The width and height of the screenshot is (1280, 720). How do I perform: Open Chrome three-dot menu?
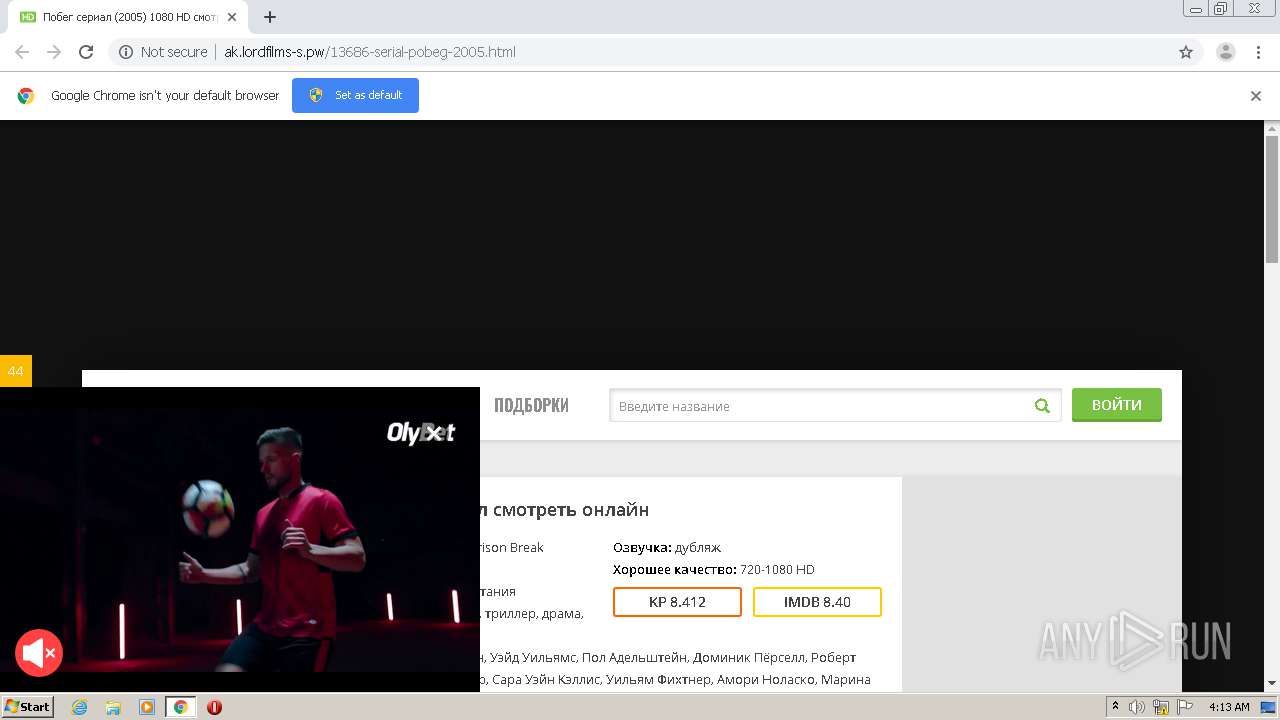(1258, 52)
